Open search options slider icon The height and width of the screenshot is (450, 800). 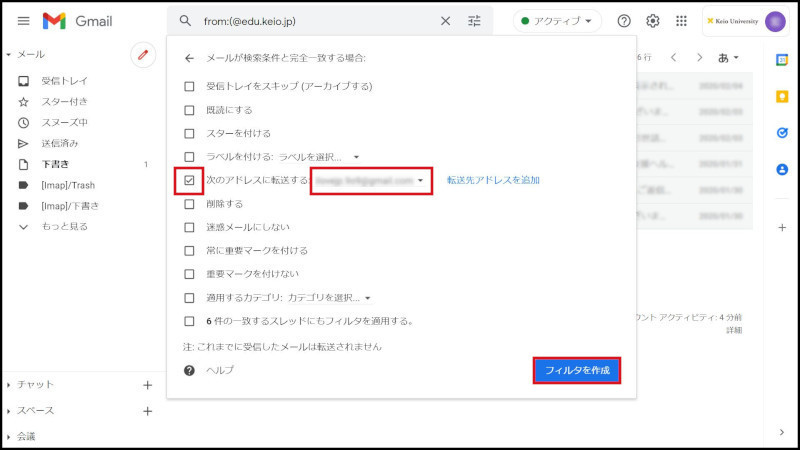point(474,21)
